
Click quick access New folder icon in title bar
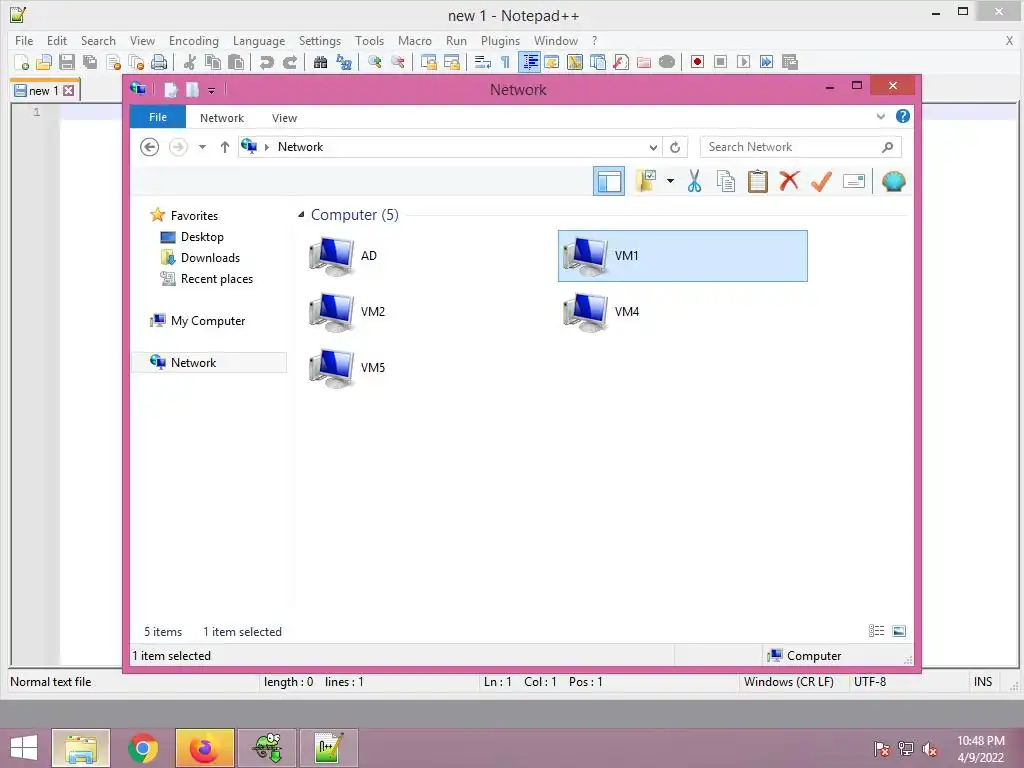point(192,89)
